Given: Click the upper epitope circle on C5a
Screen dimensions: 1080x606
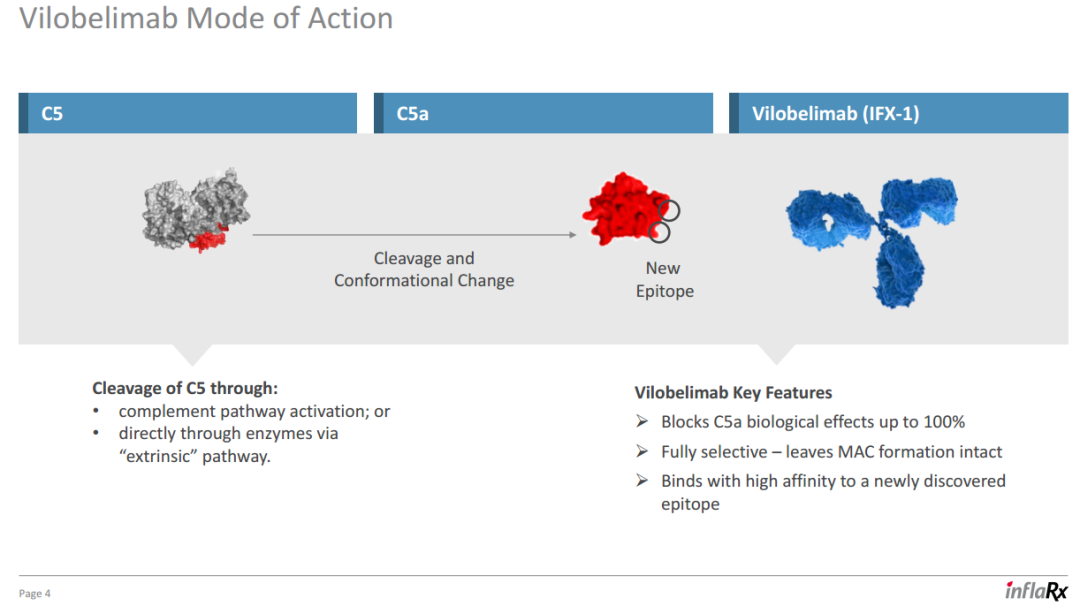Looking at the screenshot, I should (669, 210).
